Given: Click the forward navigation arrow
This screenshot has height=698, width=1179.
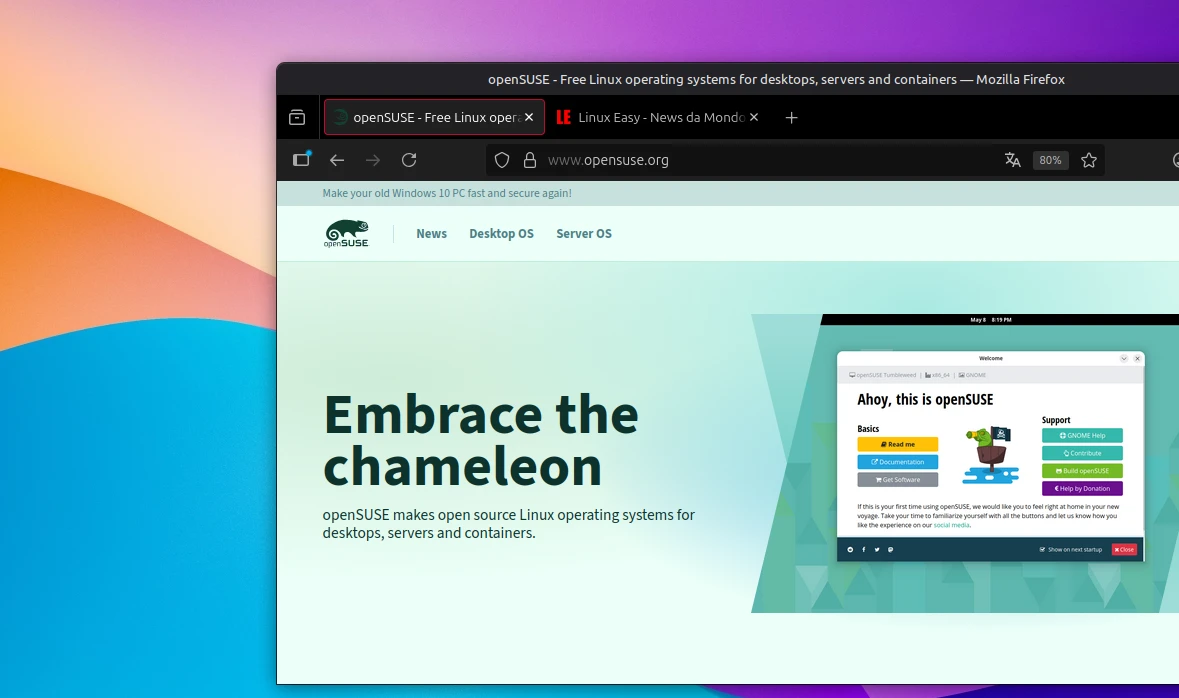Looking at the screenshot, I should click(373, 160).
